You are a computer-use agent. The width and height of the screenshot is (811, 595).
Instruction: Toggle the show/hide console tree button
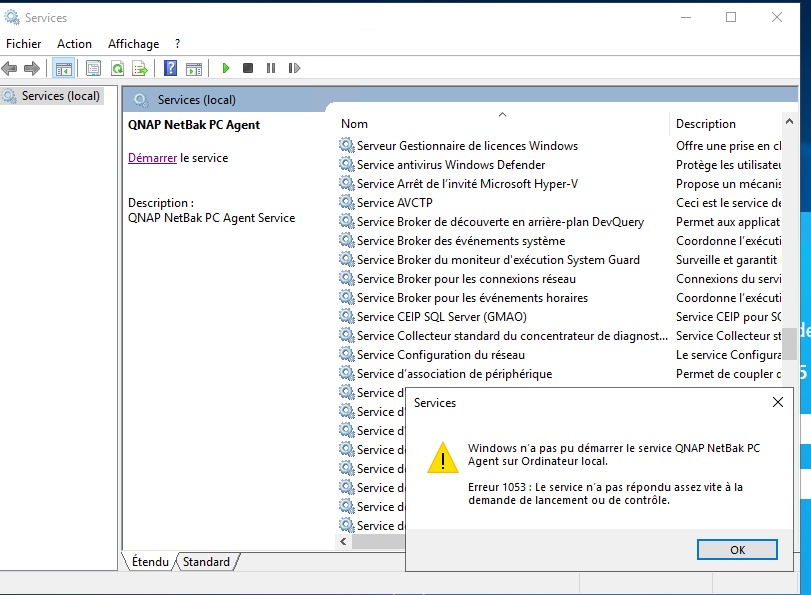pos(63,68)
